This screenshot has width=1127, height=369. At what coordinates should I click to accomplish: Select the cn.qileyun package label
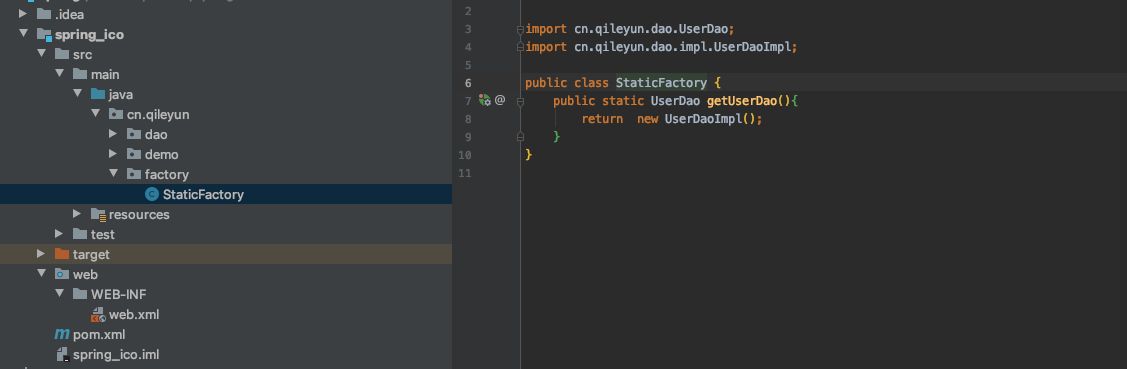(158, 114)
